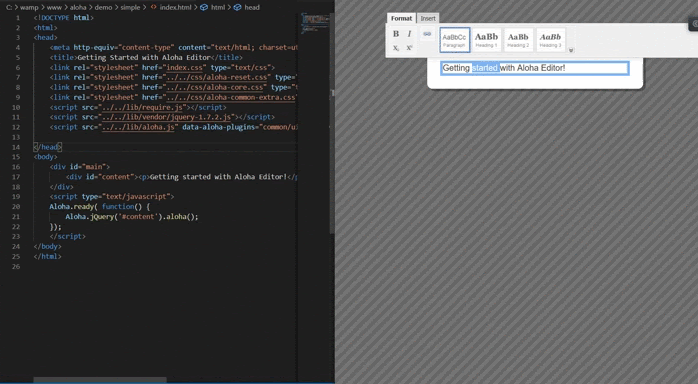Switch to the Format tab
This screenshot has width=698, height=384.
point(401,18)
